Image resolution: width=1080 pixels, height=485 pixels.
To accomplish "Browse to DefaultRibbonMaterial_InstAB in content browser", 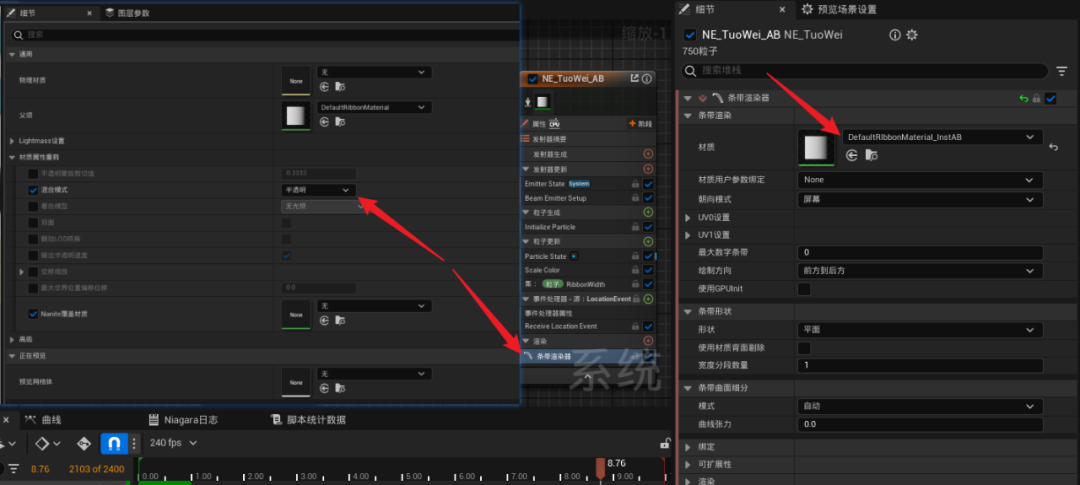I will [x=871, y=156].
